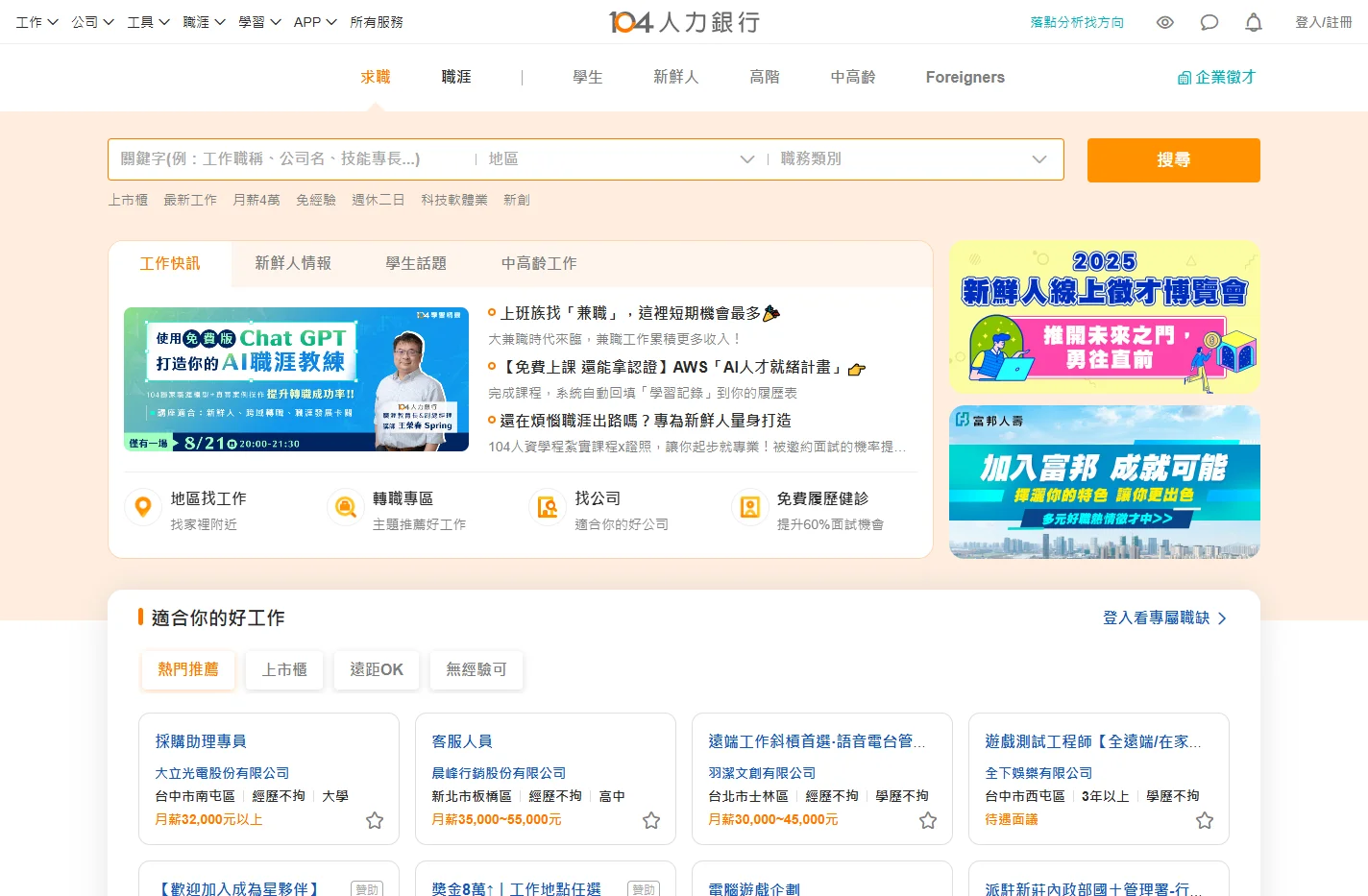The height and width of the screenshot is (896, 1368).
Task: Expand the 職涯 top menu
Action: (204, 22)
